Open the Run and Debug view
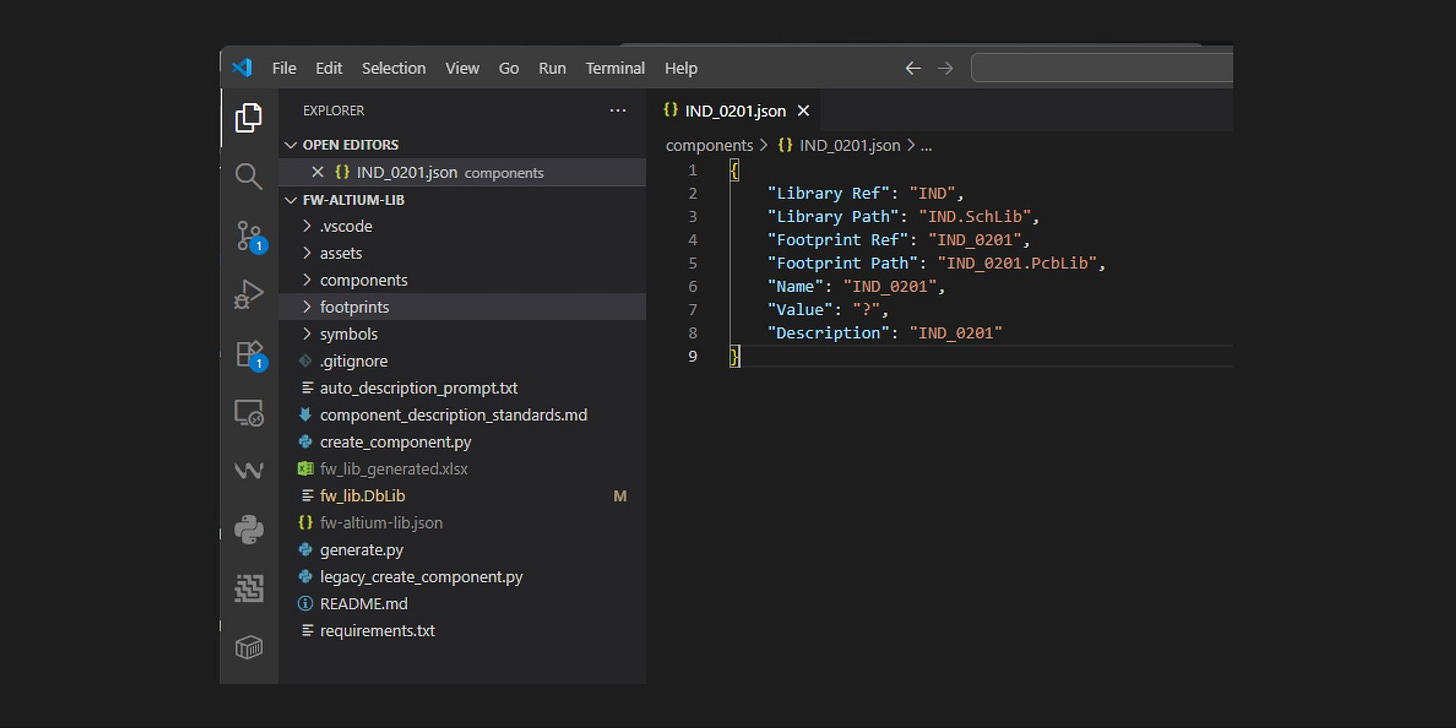This screenshot has height=728, width=1456. [x=248, y=295]
